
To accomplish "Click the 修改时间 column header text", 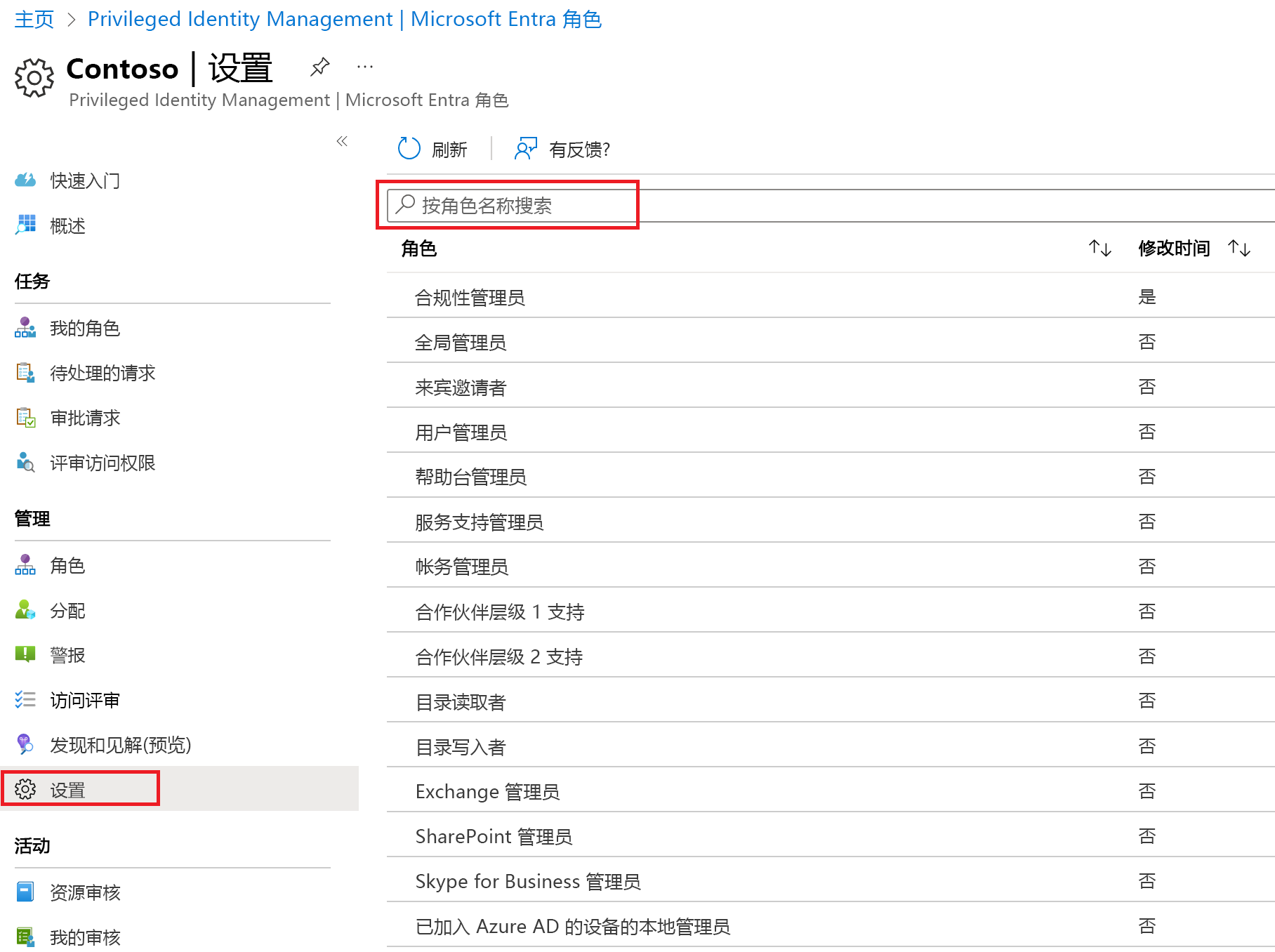I will [x=1174, y=248].
